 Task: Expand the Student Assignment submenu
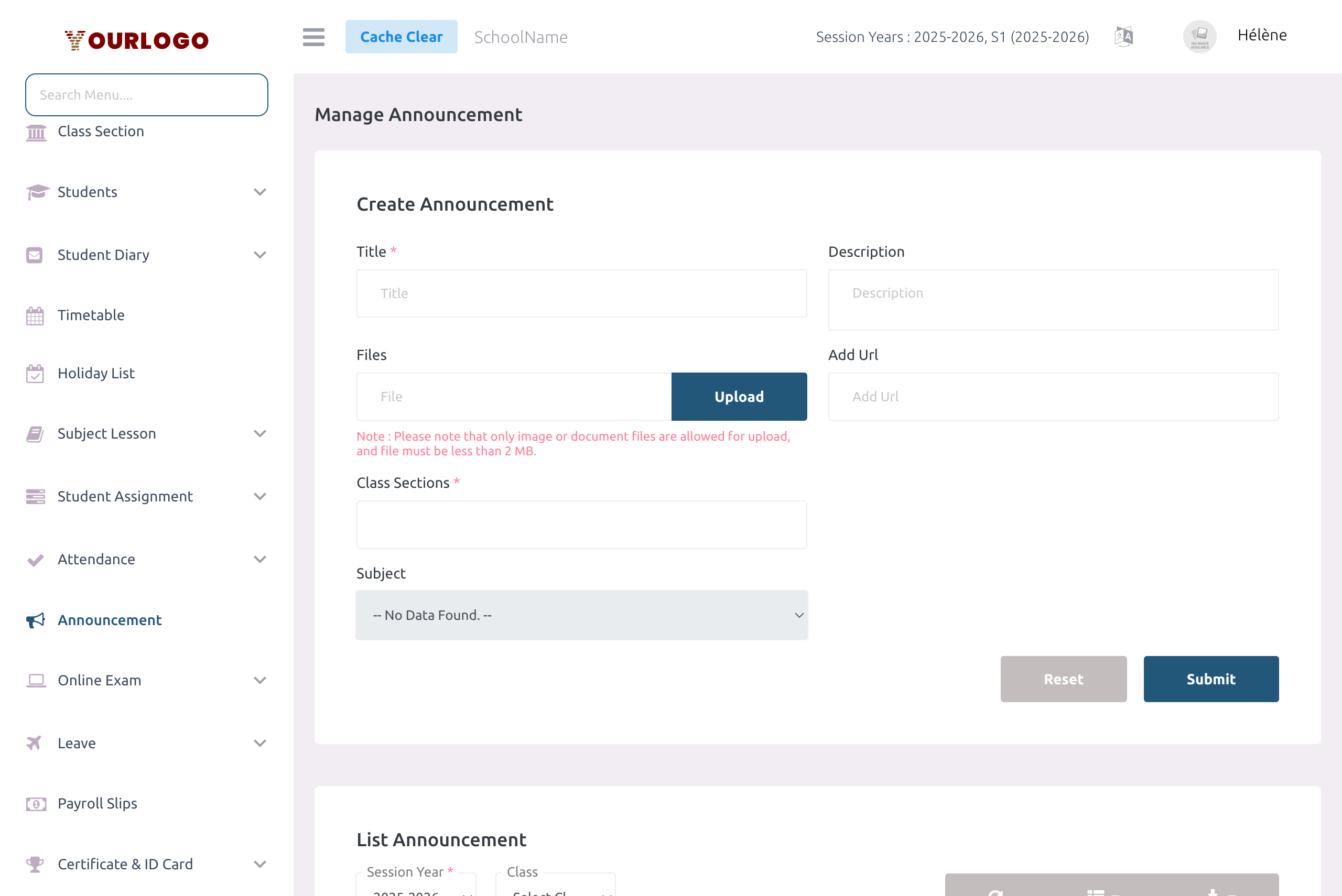[x=261, y=497]
